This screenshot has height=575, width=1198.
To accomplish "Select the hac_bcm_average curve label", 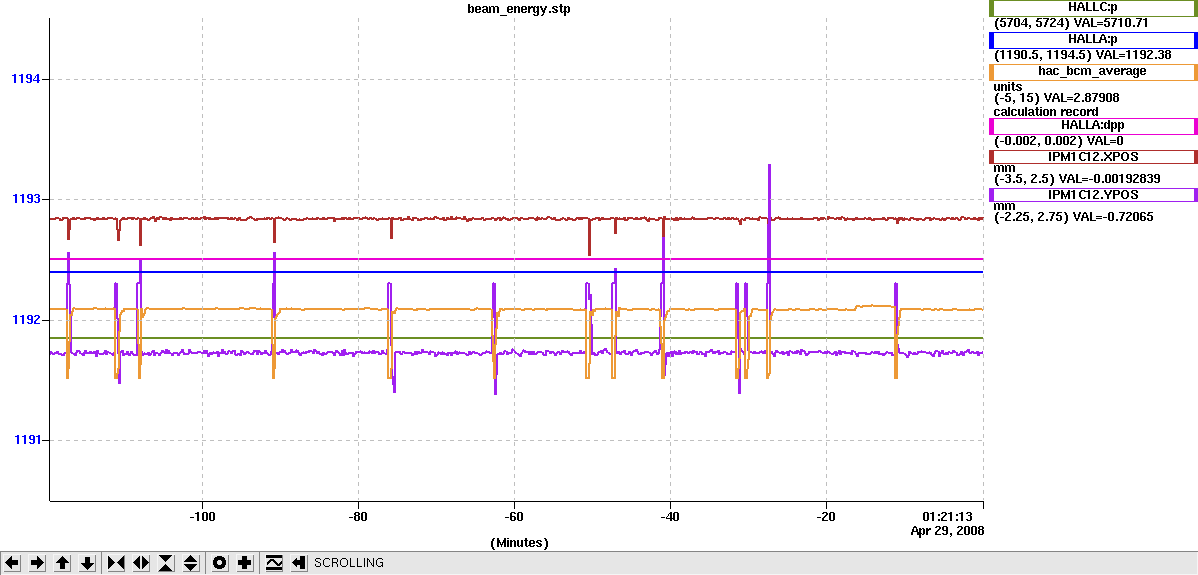I will point(1093,72).
